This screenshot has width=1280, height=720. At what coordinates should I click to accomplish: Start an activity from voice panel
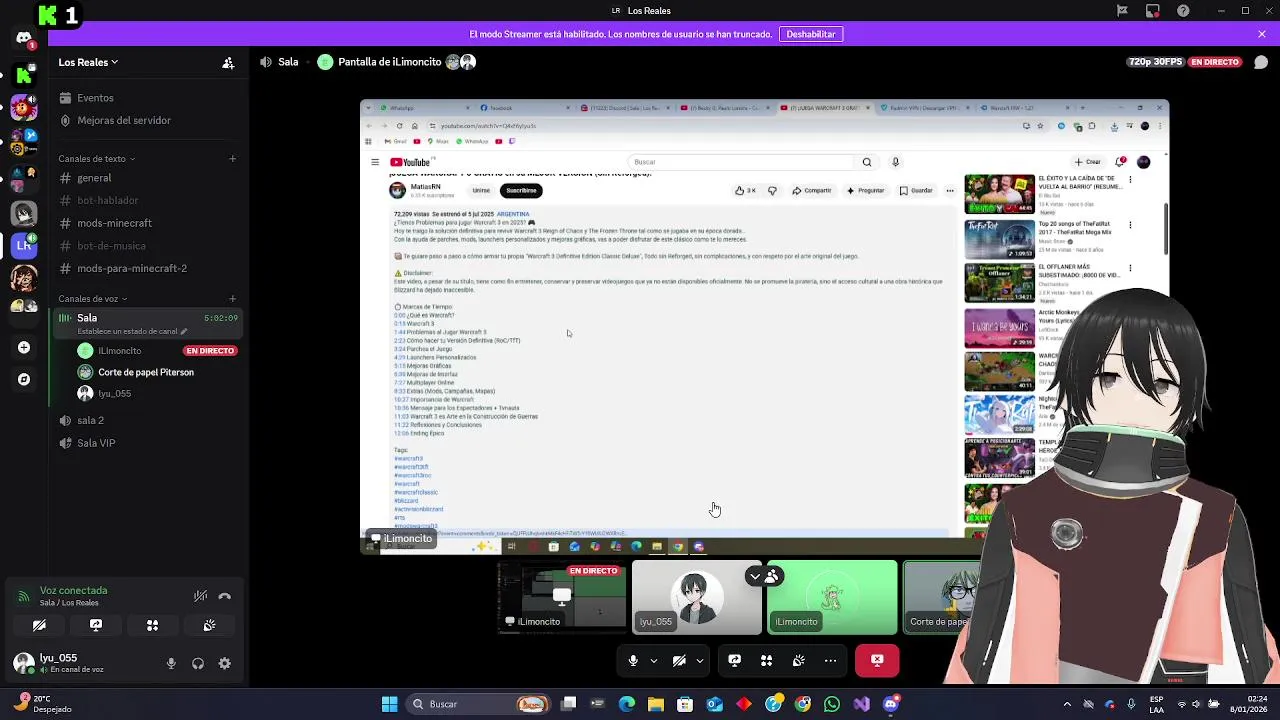coord(153,625)
